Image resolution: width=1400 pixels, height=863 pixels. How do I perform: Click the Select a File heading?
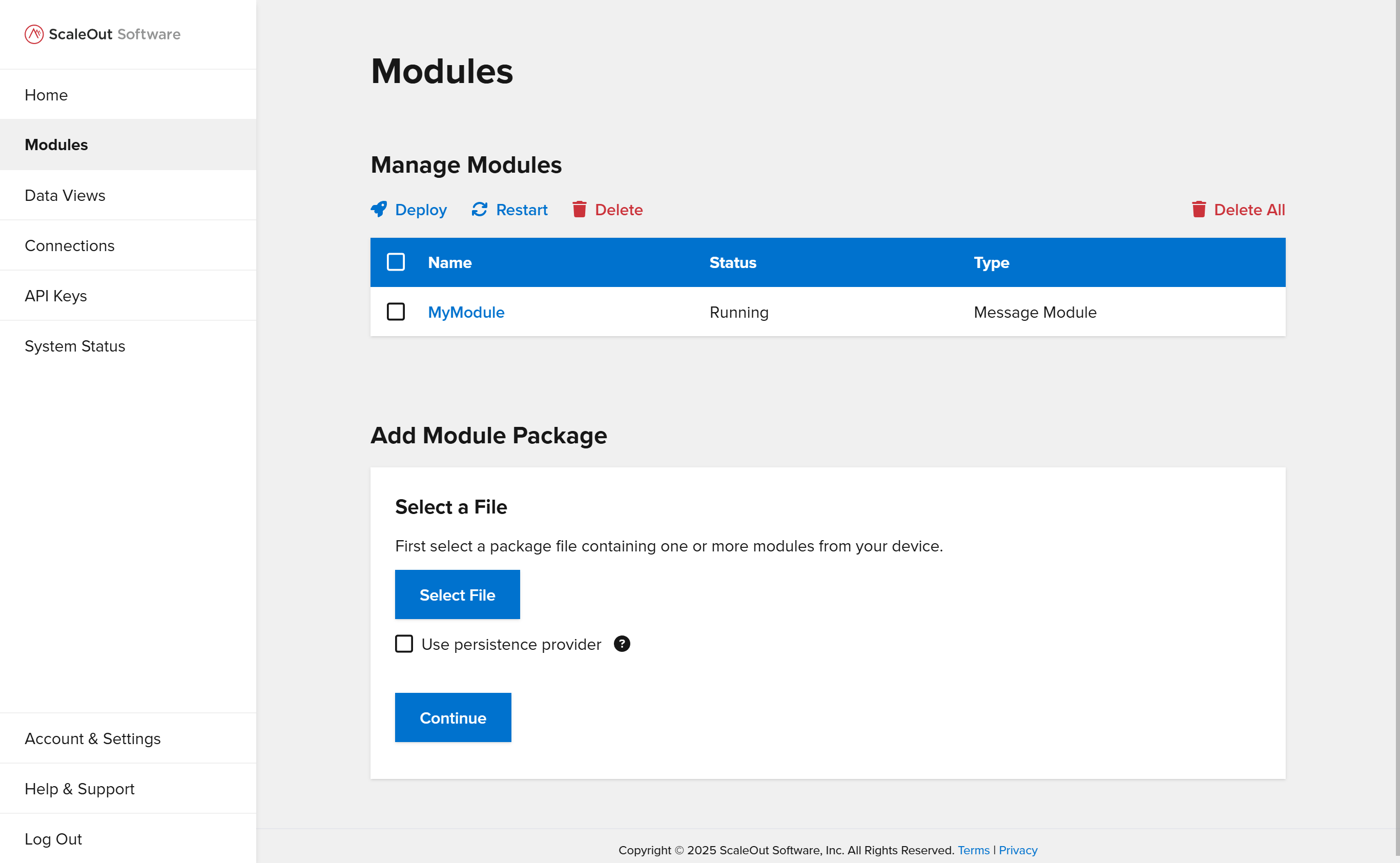click(x=451, y=507)
